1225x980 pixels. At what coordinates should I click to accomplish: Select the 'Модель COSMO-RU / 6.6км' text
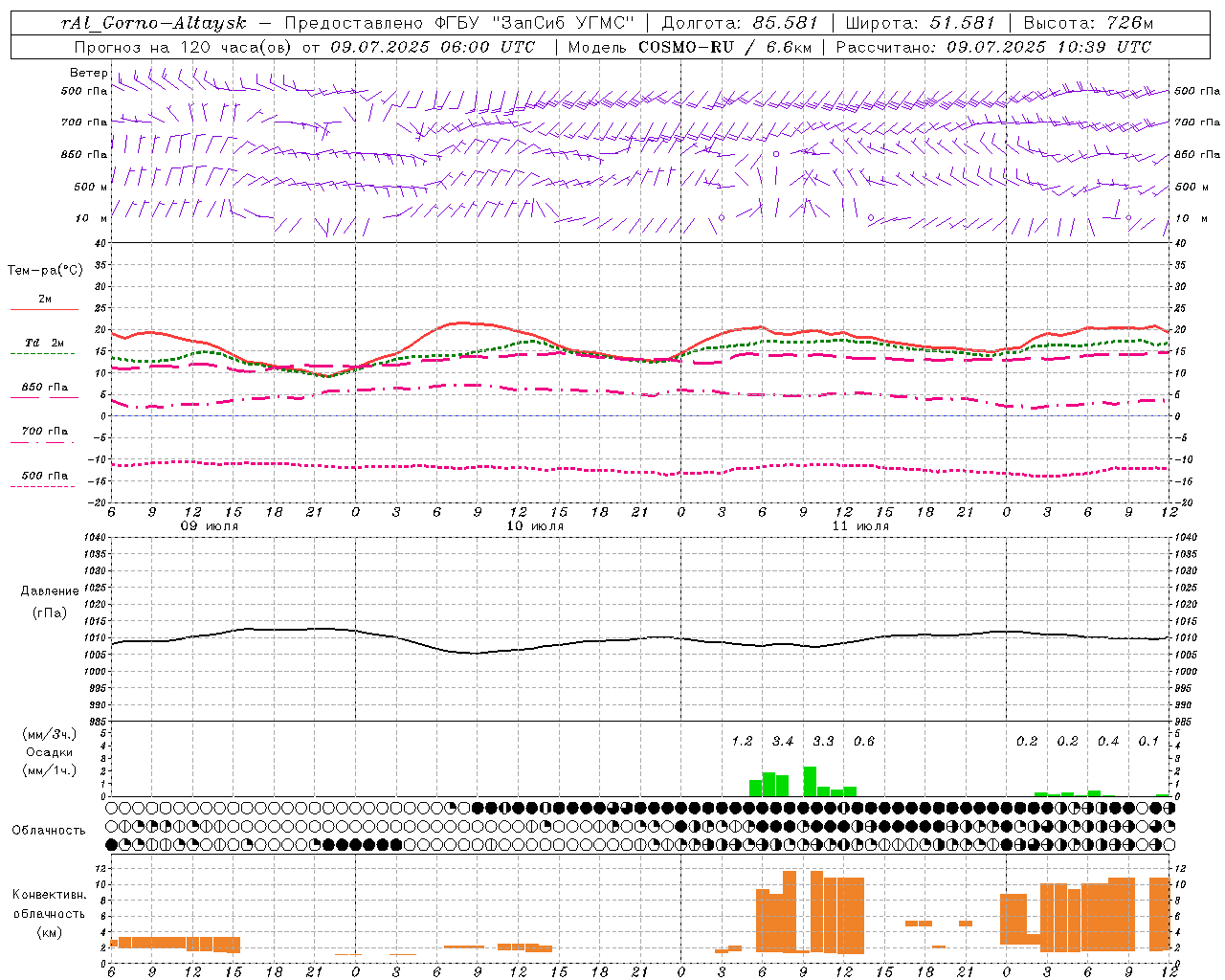[x=690, y=47]
